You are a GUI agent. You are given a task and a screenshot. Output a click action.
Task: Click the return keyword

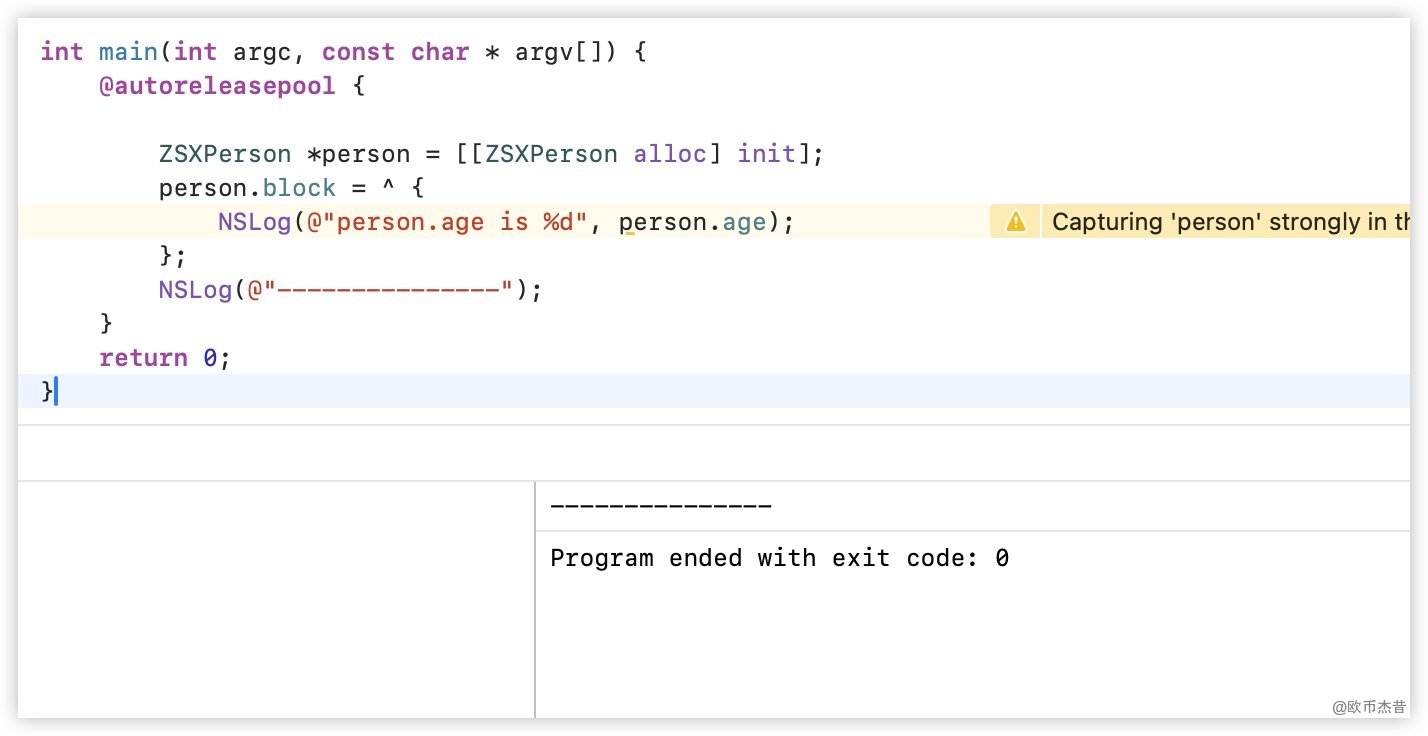coord(143,358)
